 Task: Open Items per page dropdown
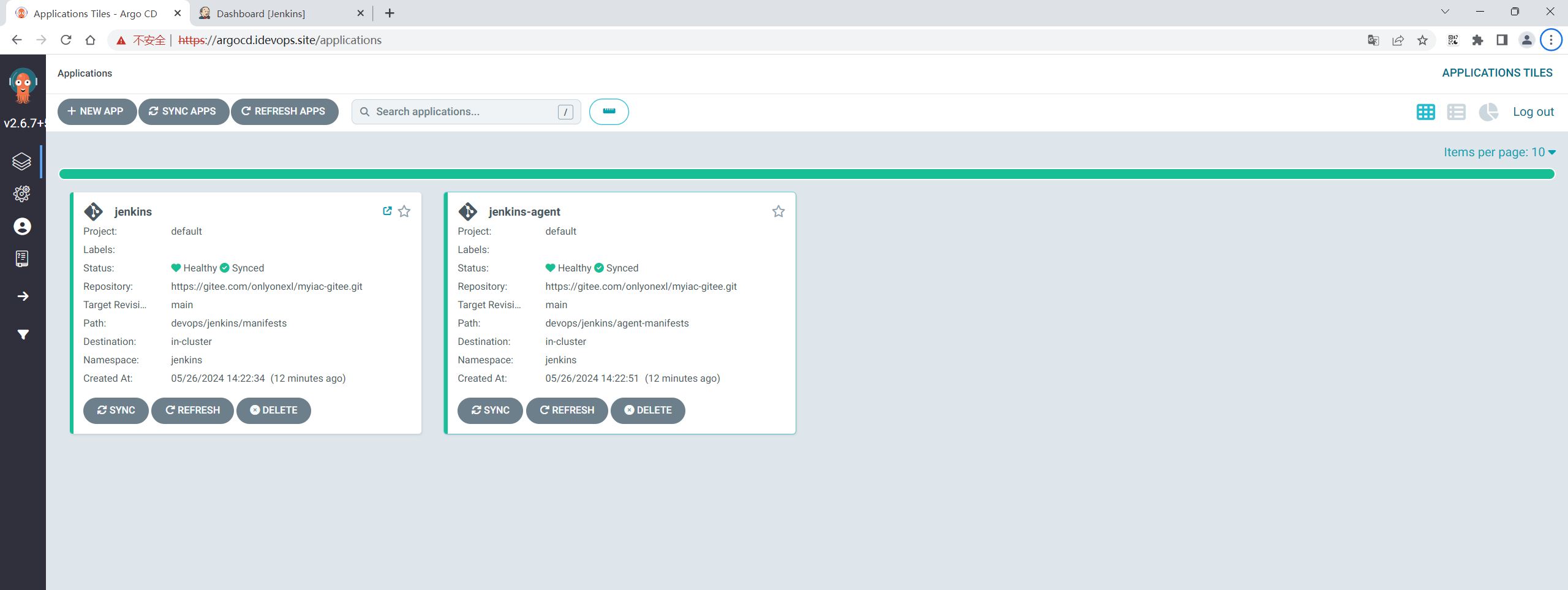[x=1499, y=152]
